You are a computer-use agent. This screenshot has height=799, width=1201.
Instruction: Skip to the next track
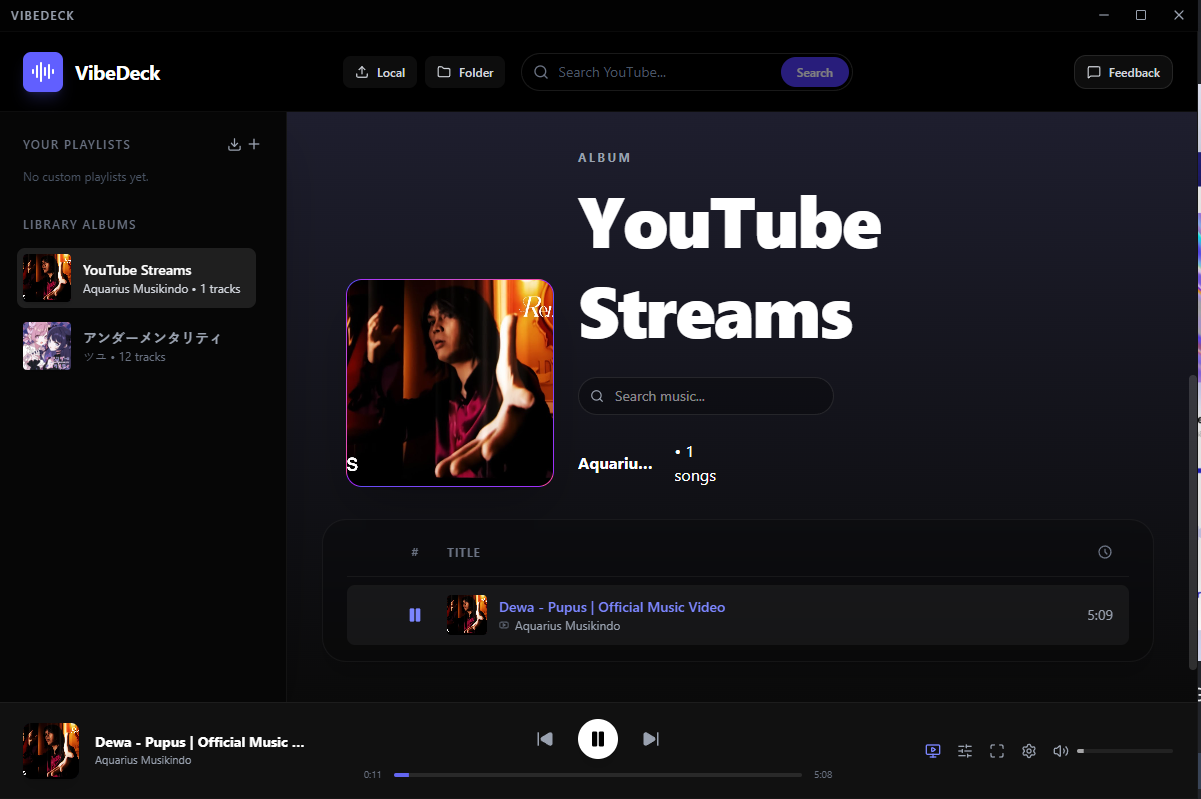click(x=651, y=739)
